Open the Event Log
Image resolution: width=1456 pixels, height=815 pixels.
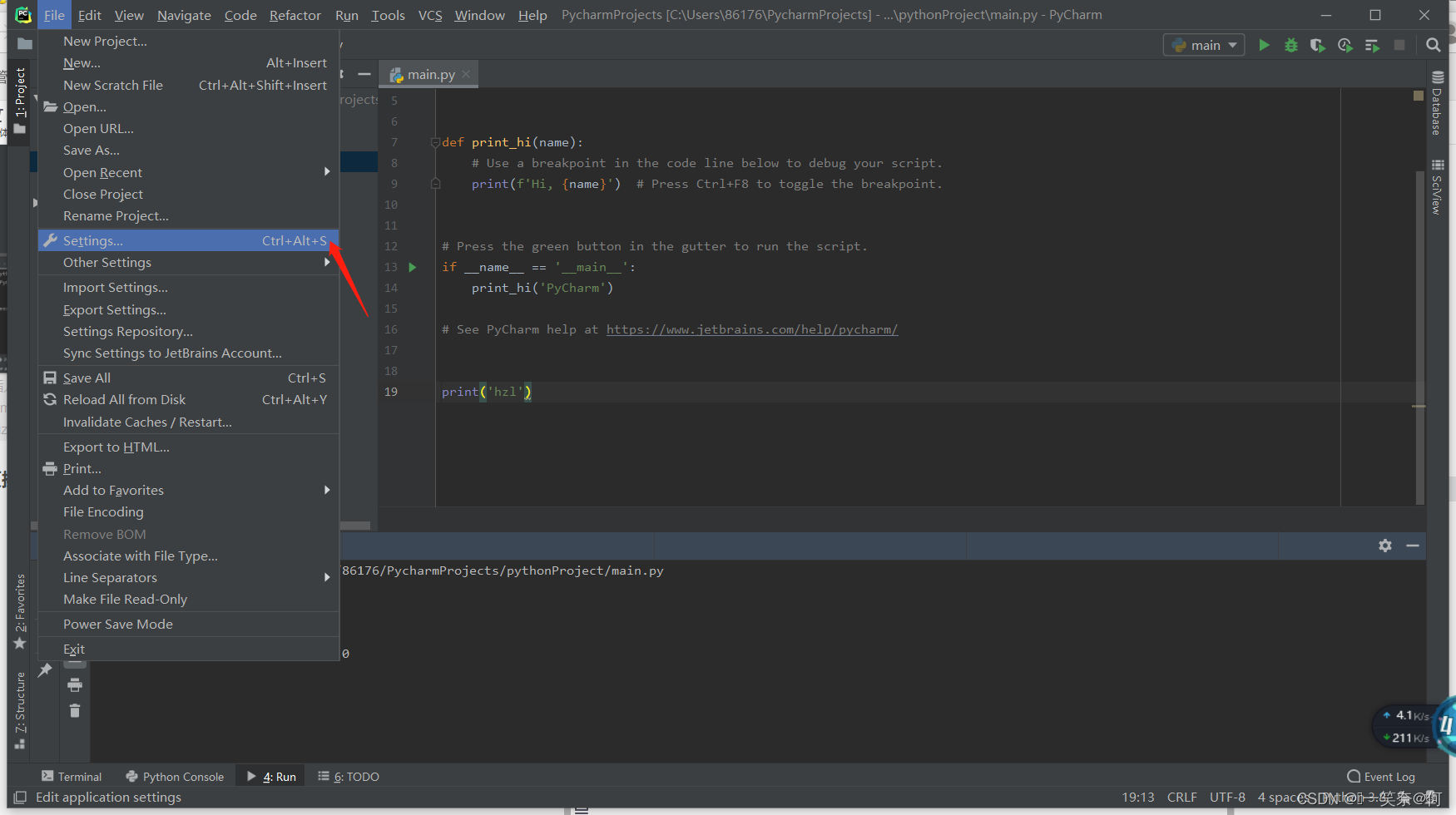pyautogui.click(x=1381, y=777)
